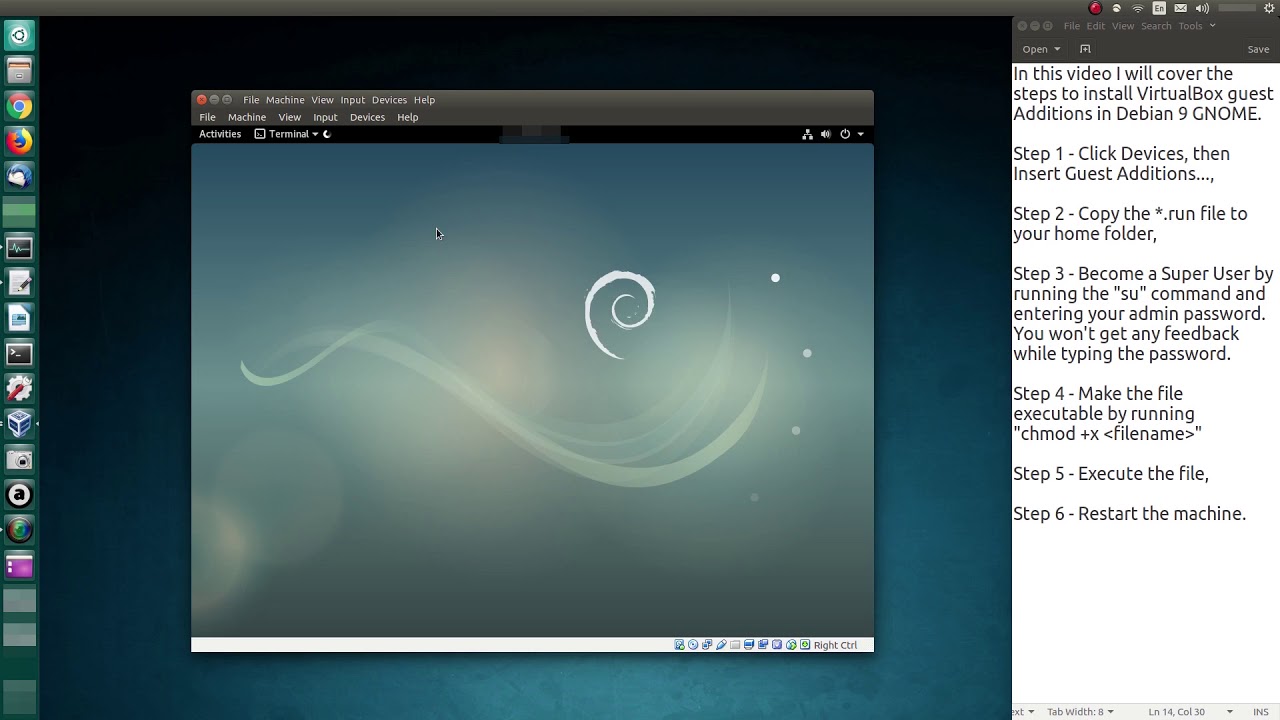This screenshot has width=1280, height=720.
Task: Launch Thunderbird from the launcher
Action: coord(19,177)
